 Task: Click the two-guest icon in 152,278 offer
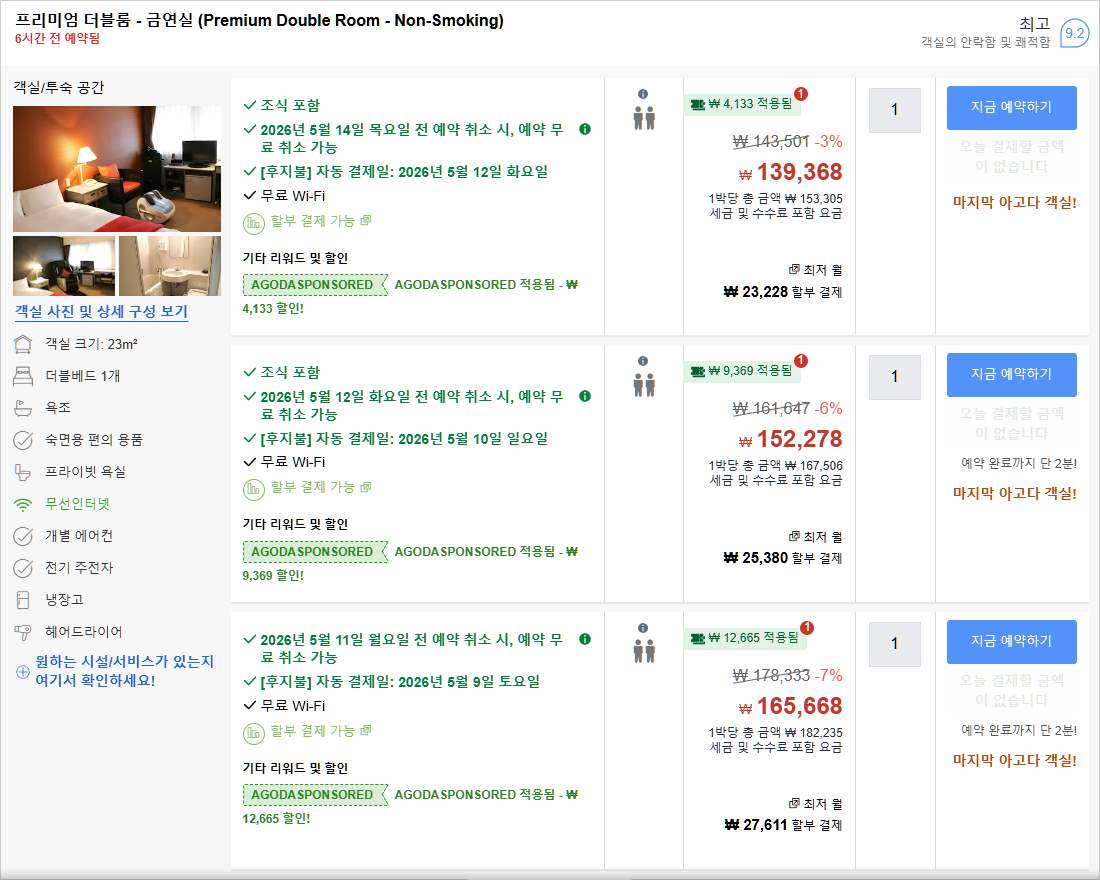(644, 385)
